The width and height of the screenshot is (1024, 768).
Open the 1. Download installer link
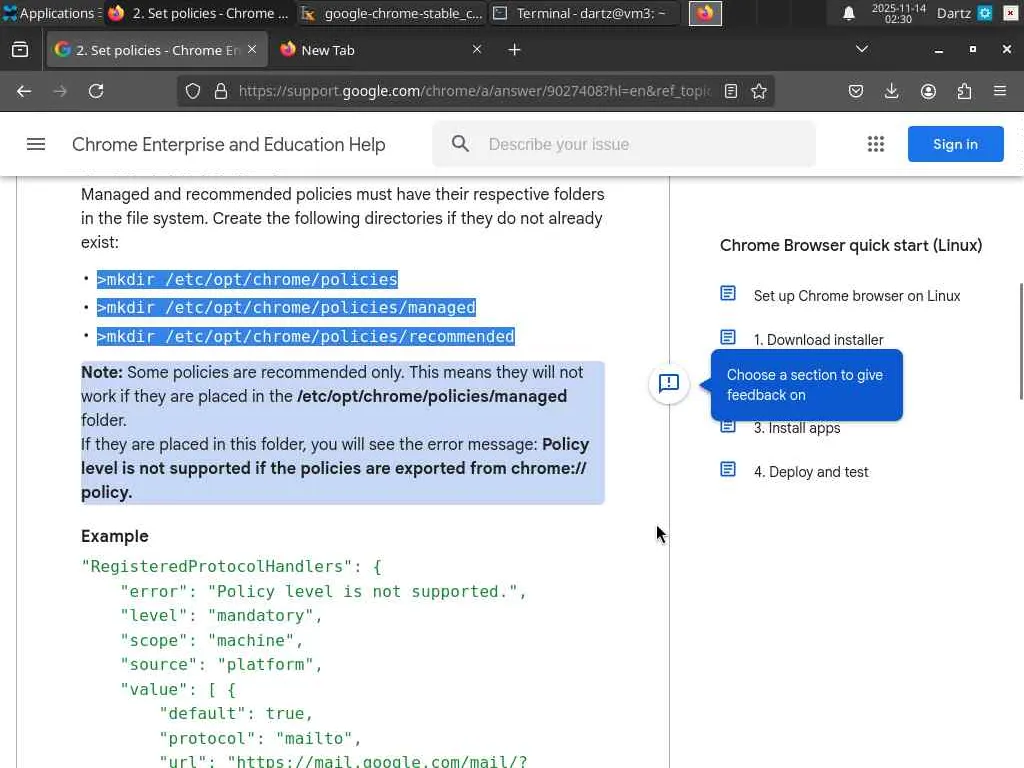tap(818, 340)
